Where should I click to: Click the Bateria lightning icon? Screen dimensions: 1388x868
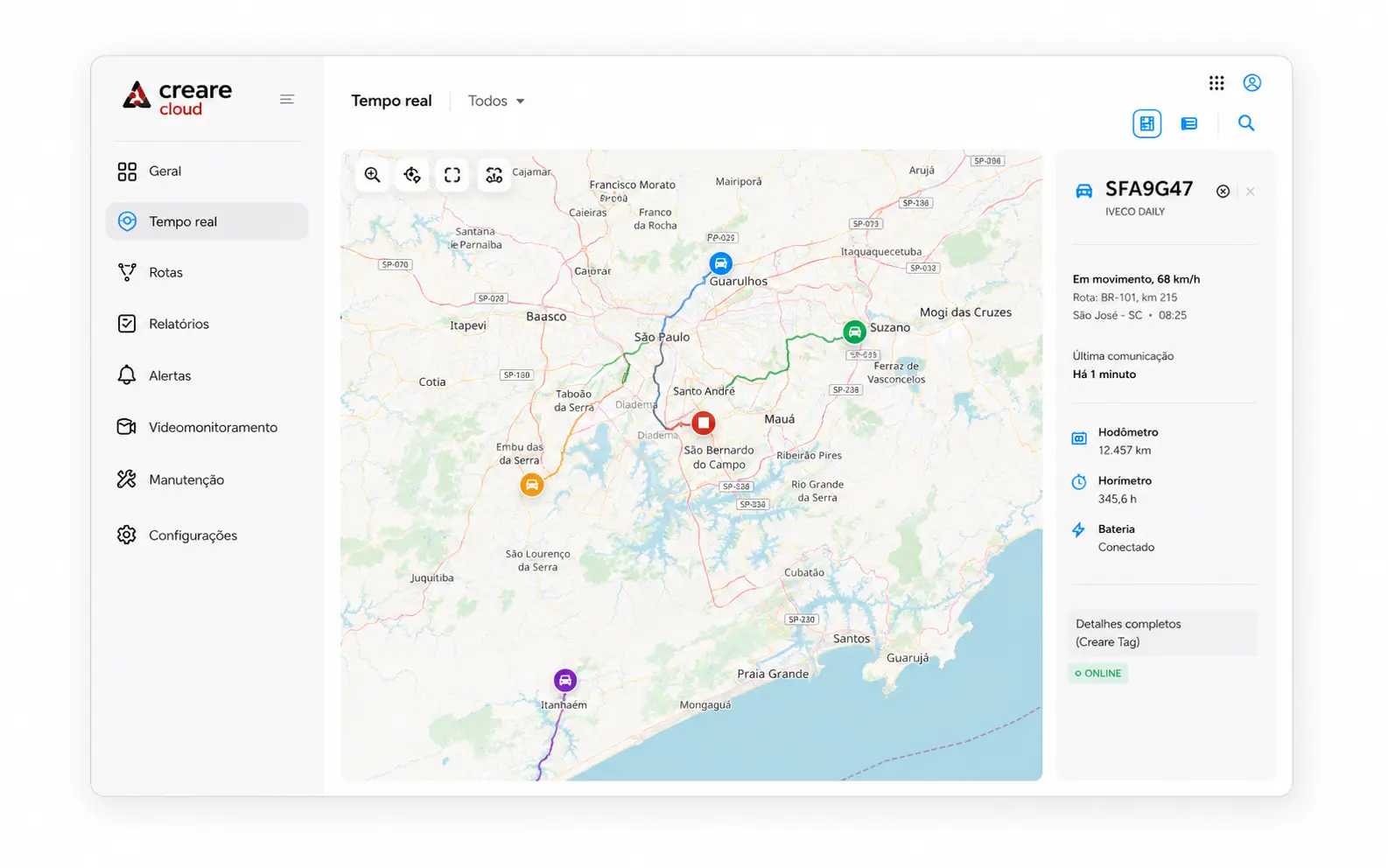1079,529
